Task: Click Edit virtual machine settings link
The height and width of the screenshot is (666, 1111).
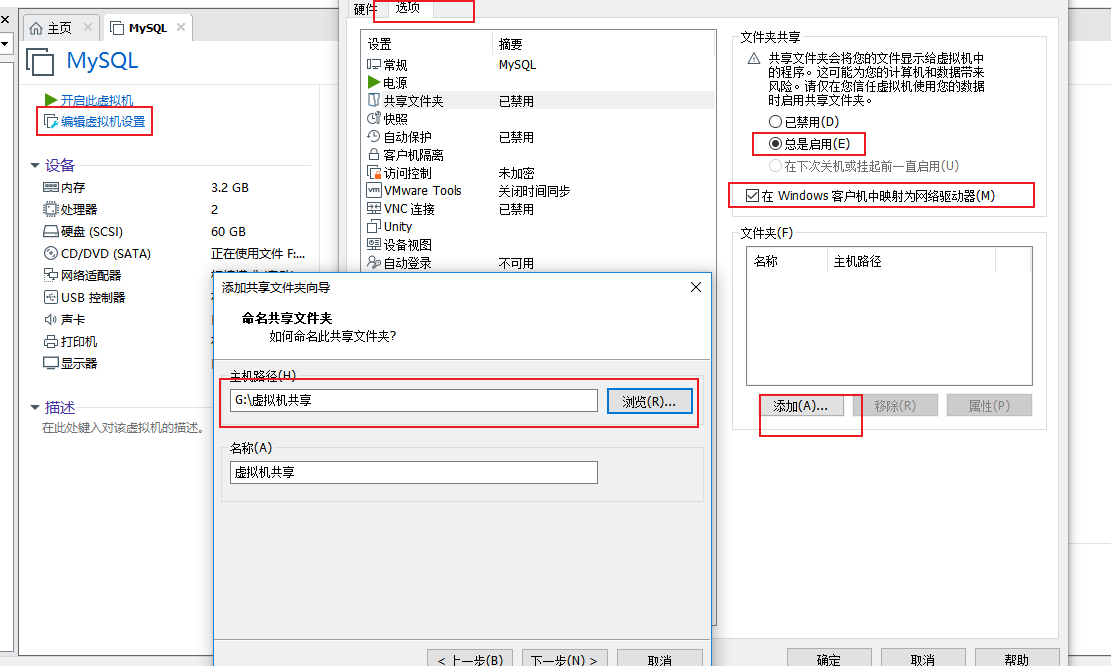Action: coord(103,122)
